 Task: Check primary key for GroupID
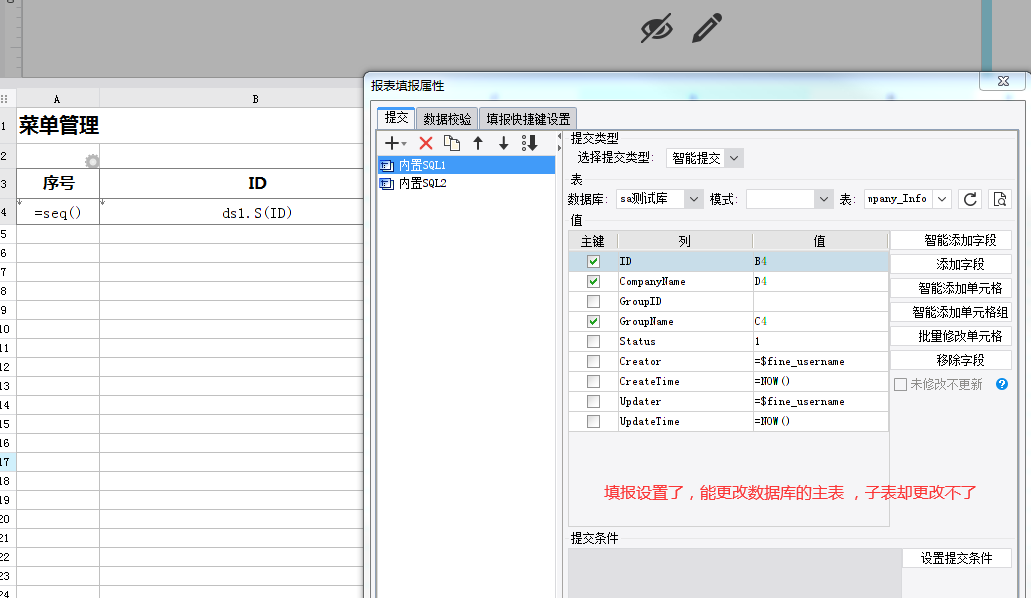pos(593,301)
